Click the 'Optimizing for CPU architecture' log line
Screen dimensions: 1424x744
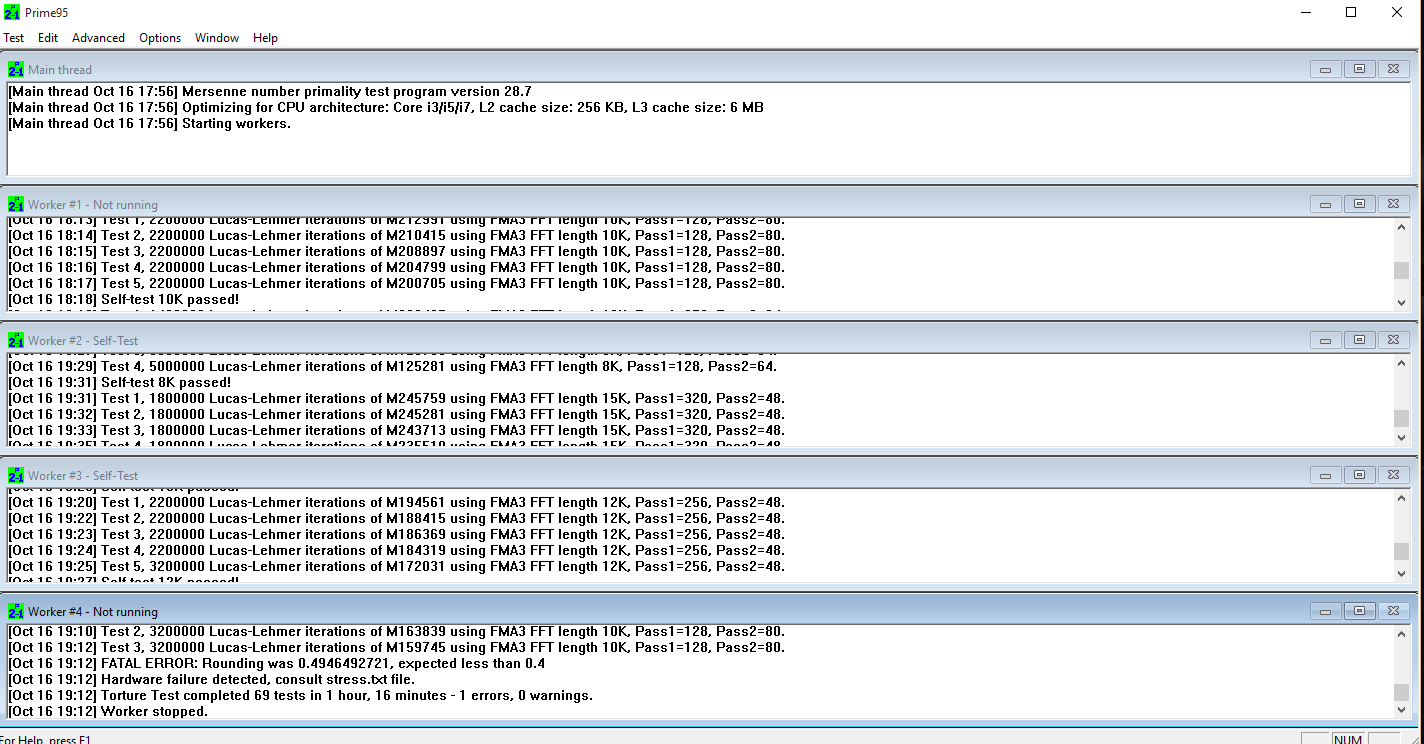coord(386,107)
